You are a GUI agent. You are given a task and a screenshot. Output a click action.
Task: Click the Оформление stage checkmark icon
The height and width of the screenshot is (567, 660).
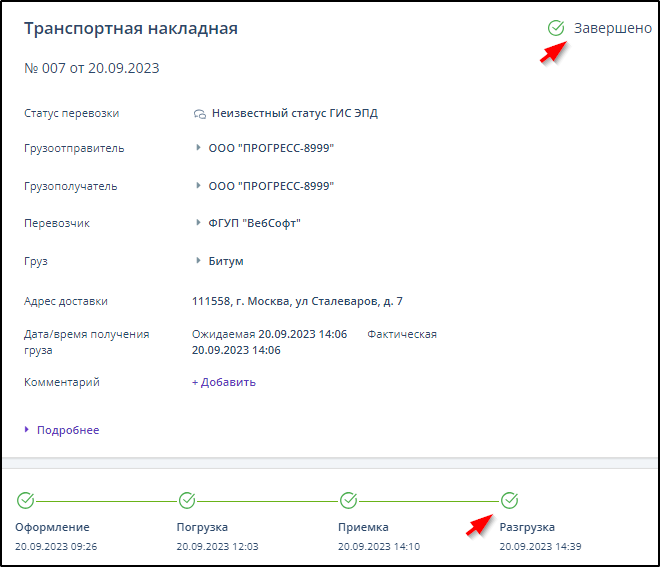point(26,500)
